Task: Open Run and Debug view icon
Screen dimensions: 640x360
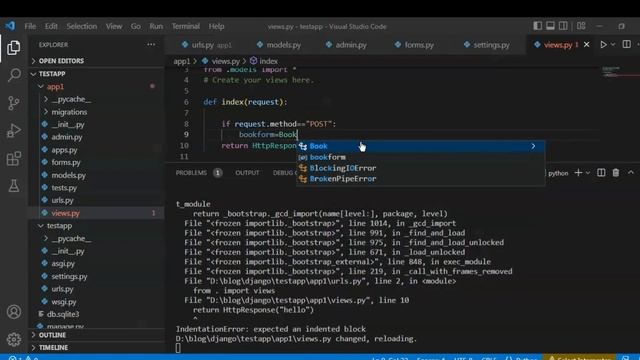Action: coord(13,131)
